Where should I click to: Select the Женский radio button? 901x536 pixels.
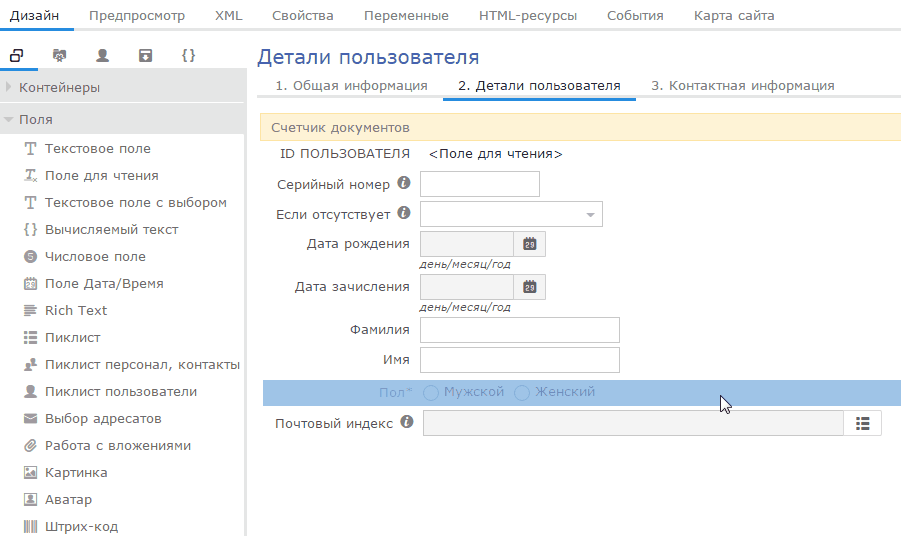[522, 393]
